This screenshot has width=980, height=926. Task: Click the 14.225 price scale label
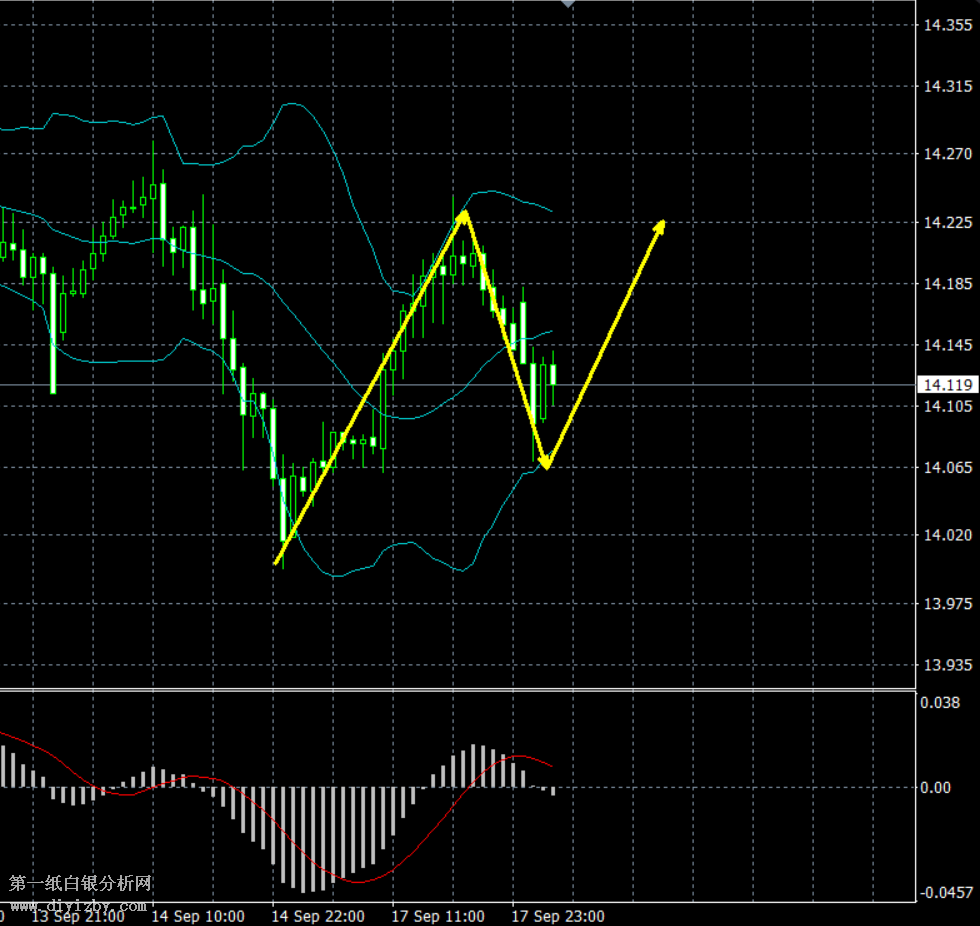click(945, 223)
